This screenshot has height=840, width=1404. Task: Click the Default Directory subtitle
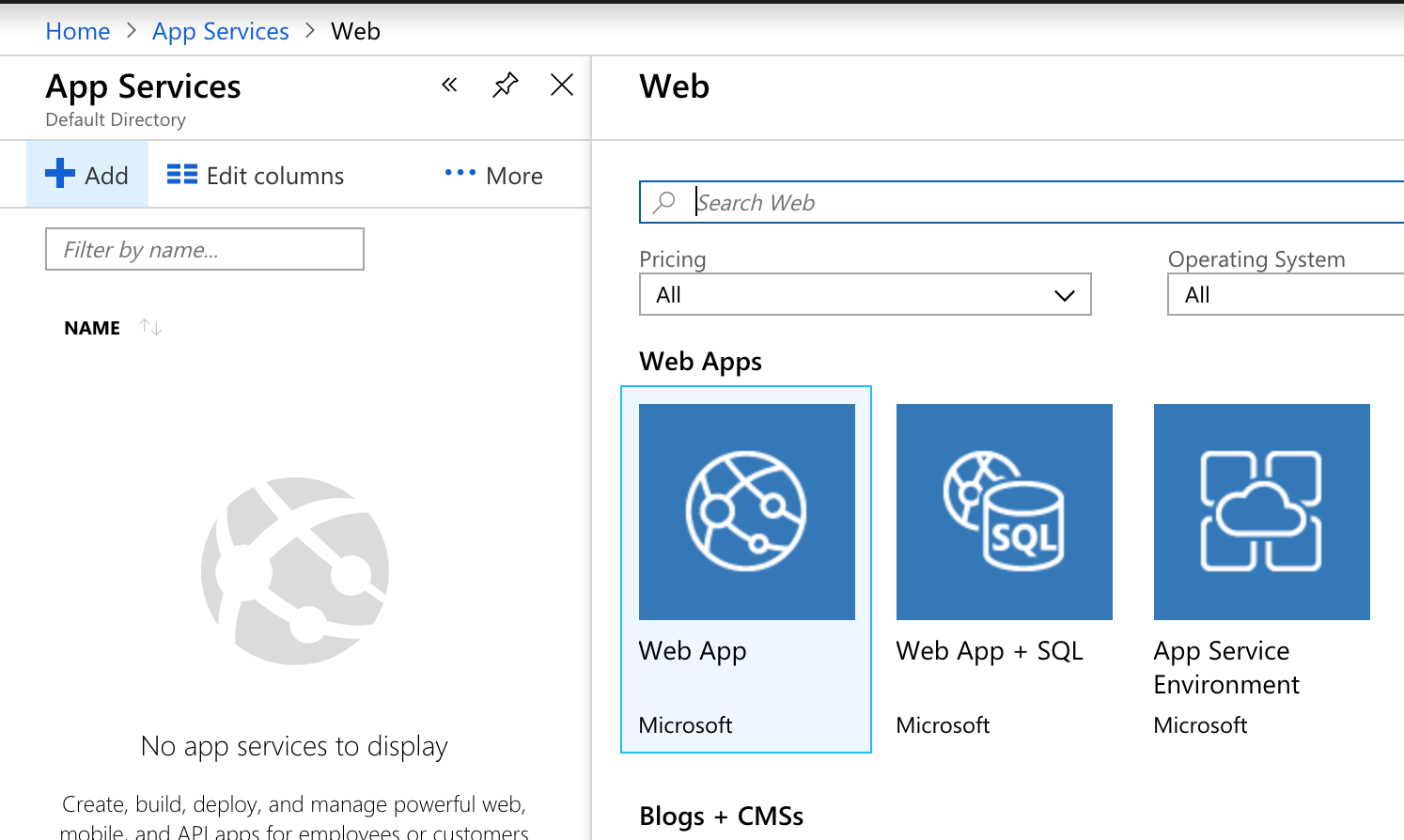pyautogui.click(x=116, y=119)
